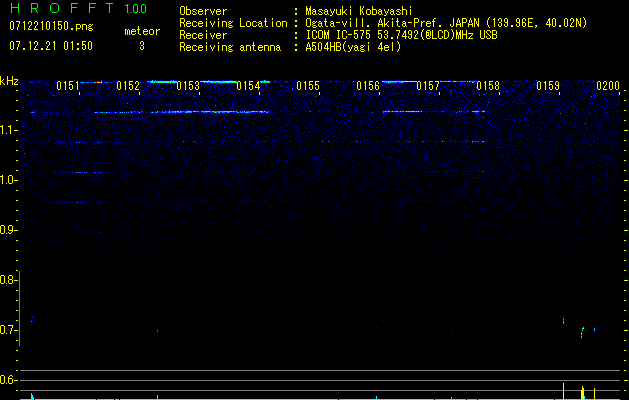The image size is (629, 400).
Task: Click the 0200 time marker
Action: pyautogui.click(x=608, y=86)
